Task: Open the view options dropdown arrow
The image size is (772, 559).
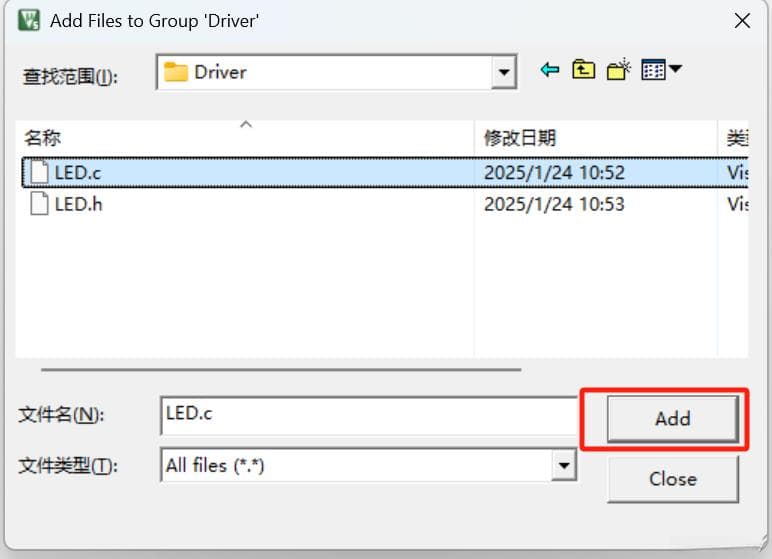Action: (675, 68)
